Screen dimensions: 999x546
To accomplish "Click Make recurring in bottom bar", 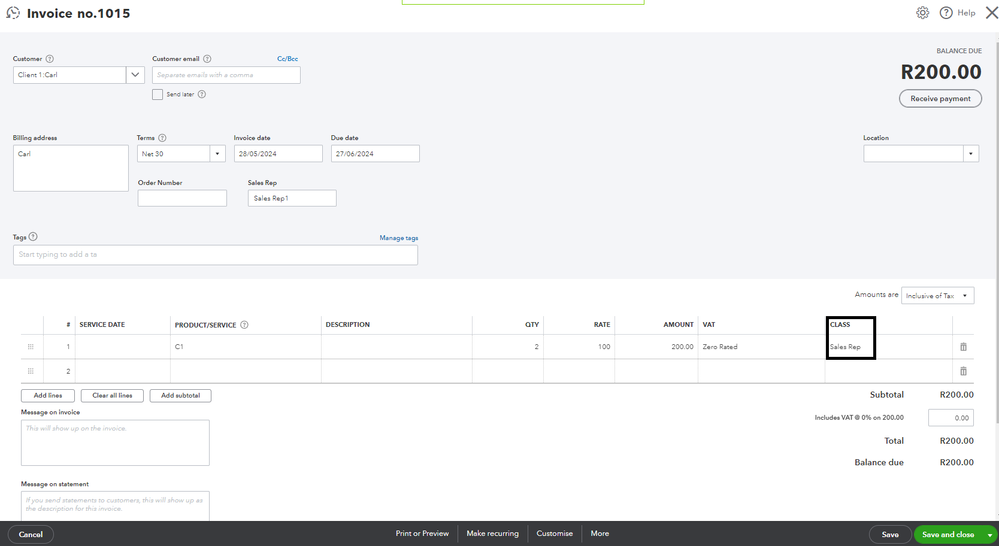I will pyautogui.click(x=492, y=533).
